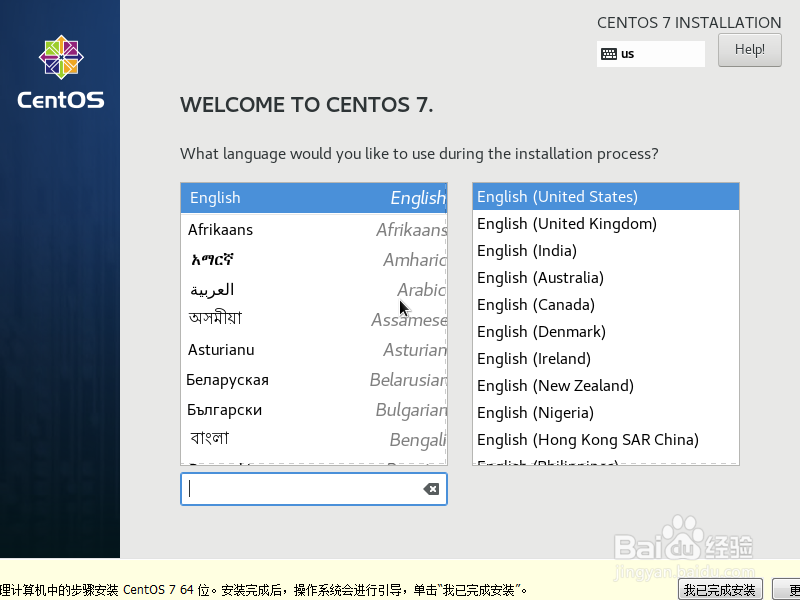This screenshot has height=600, width=800.
Task: Select English (Hong Kong SAR China) locale
Action: tap(567, 439)
